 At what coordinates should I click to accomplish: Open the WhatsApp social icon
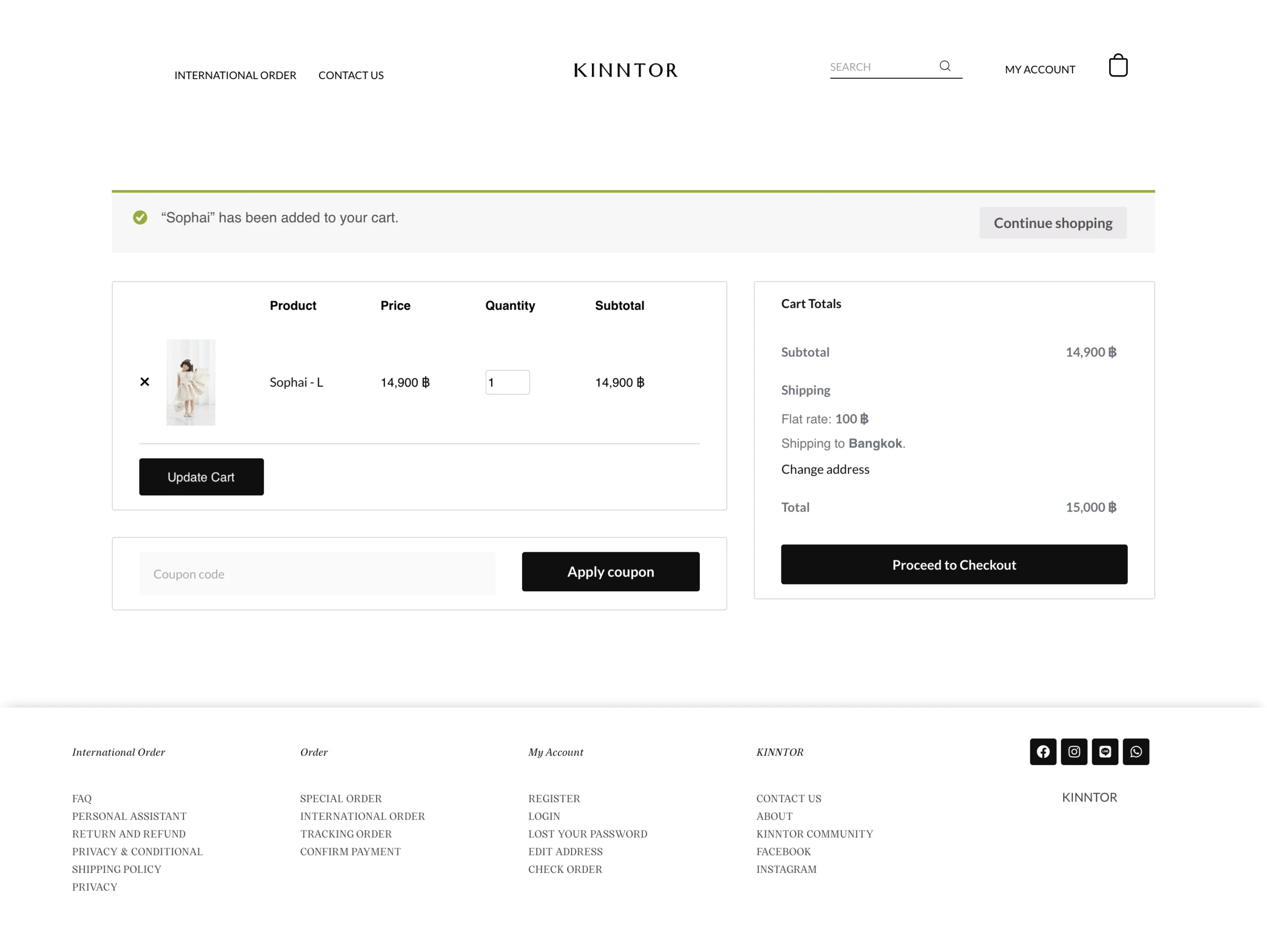1135,752
